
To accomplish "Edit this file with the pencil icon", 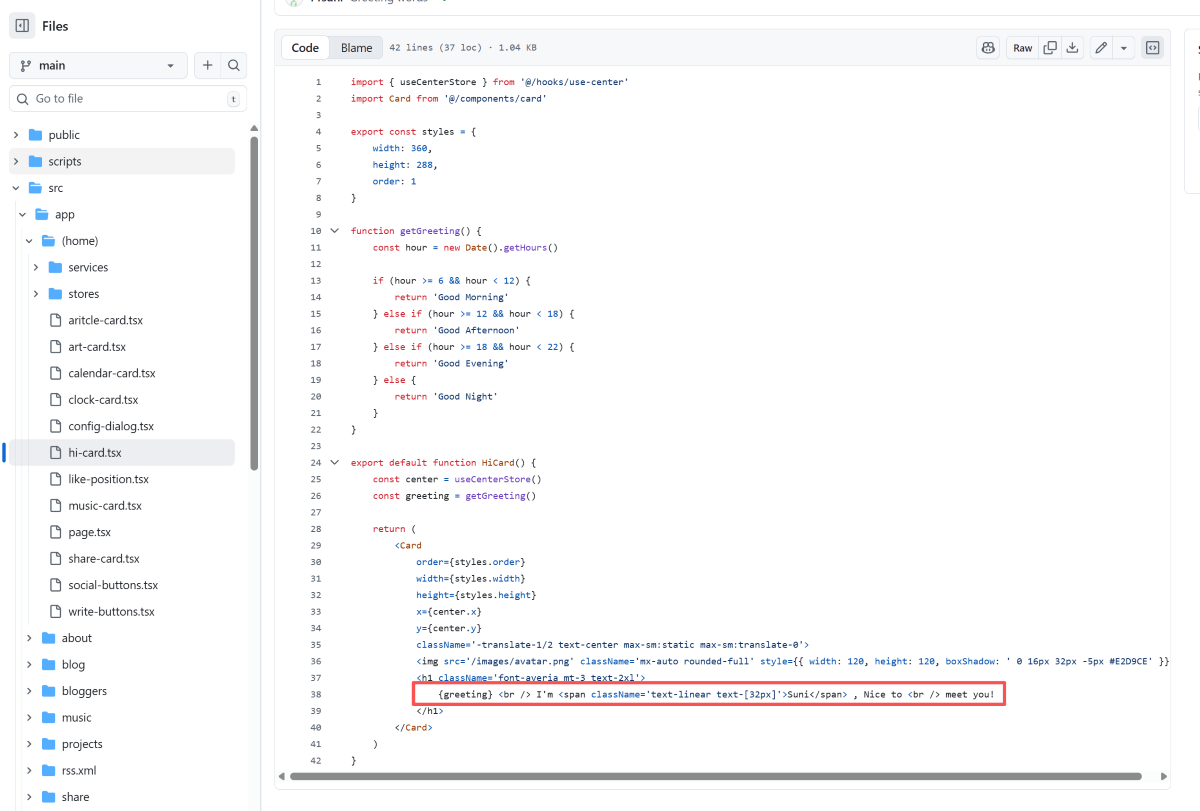I will point(1101,48).
